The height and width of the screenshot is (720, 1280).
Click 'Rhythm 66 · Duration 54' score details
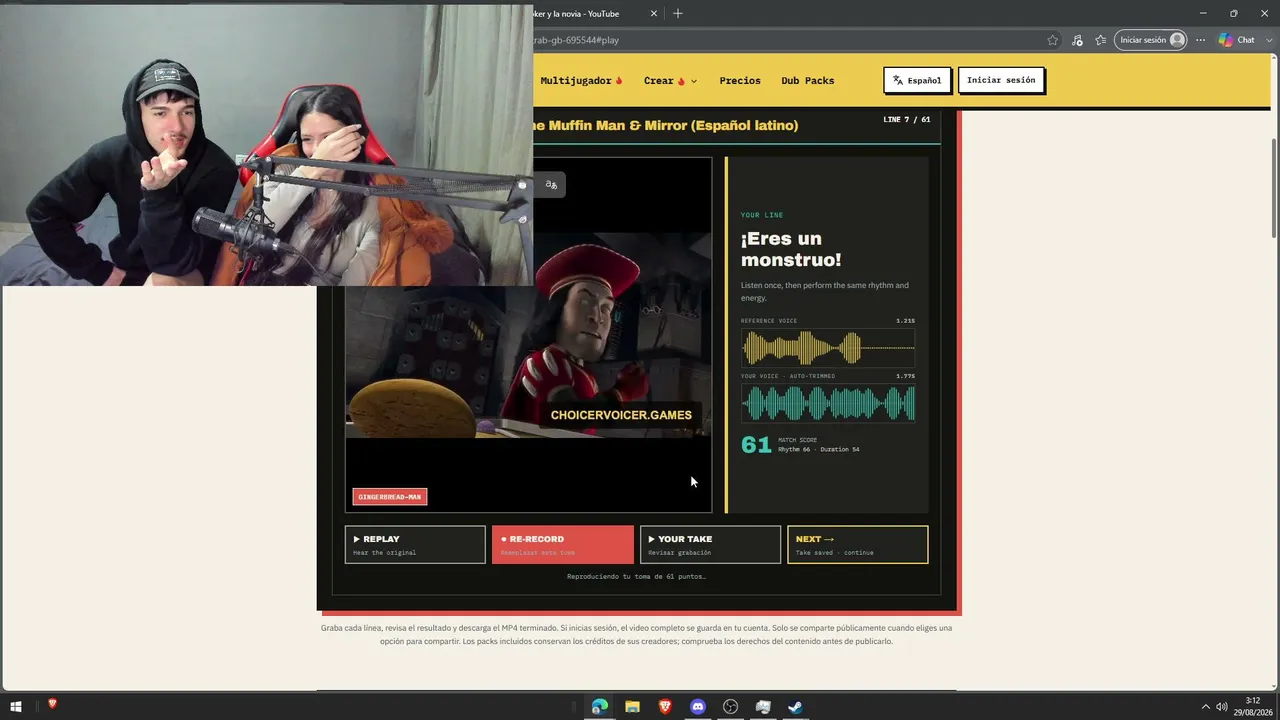click(x=819, y=450)
